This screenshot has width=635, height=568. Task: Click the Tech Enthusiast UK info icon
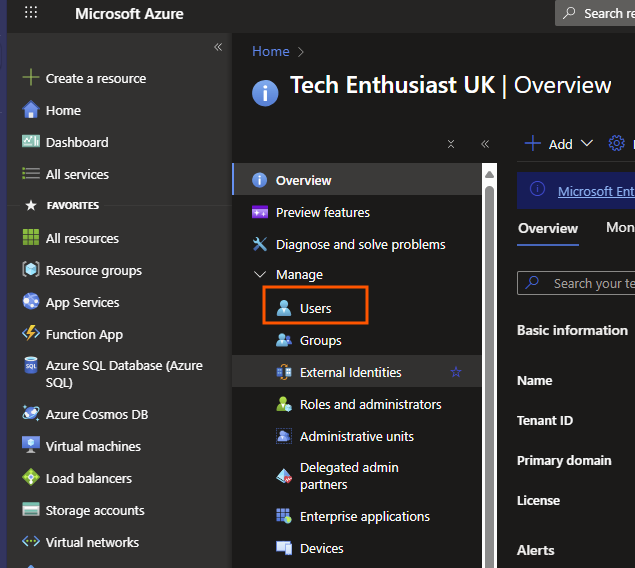[265, 93]
